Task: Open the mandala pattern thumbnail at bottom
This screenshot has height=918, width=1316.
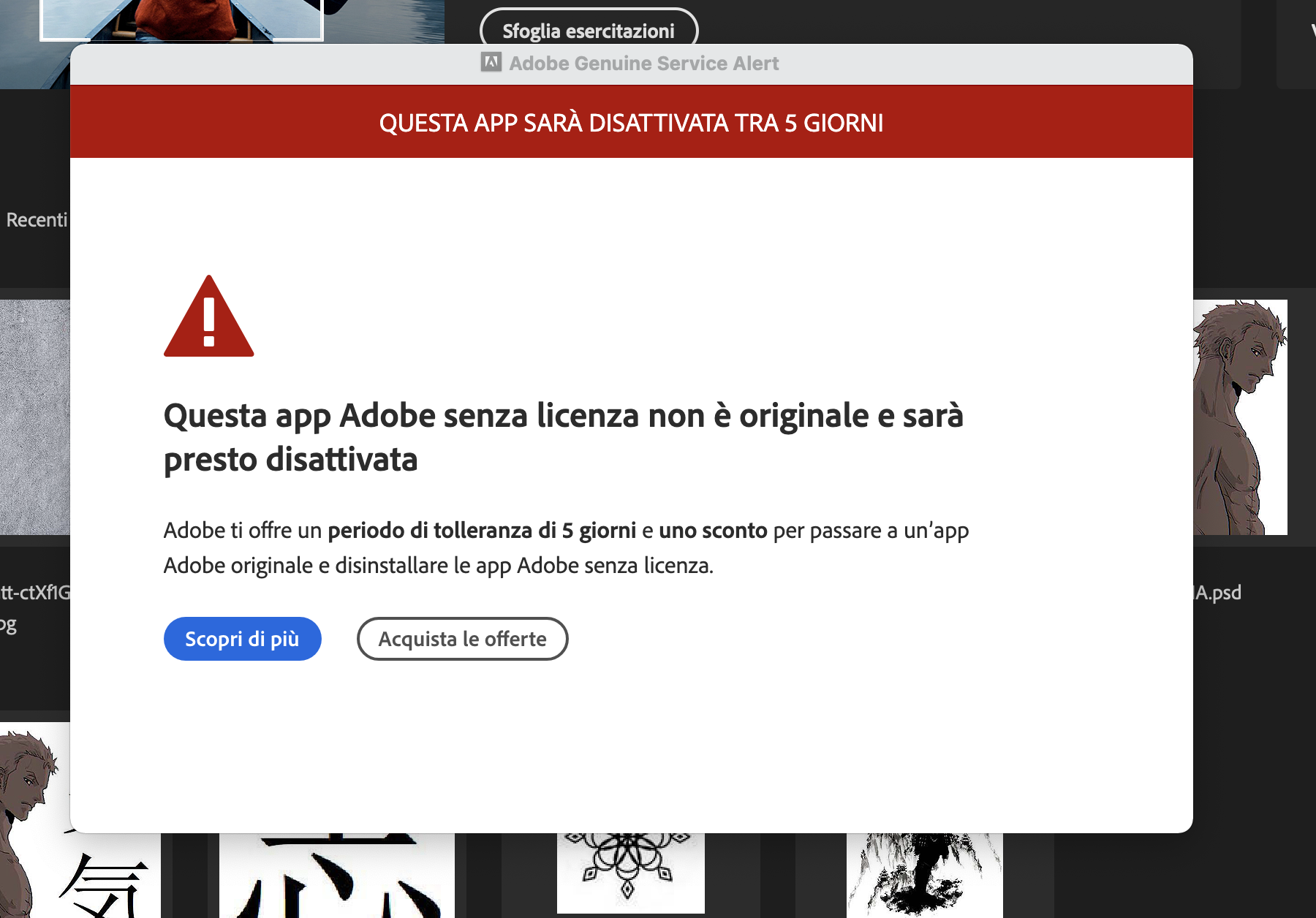Action: (630, 873)
